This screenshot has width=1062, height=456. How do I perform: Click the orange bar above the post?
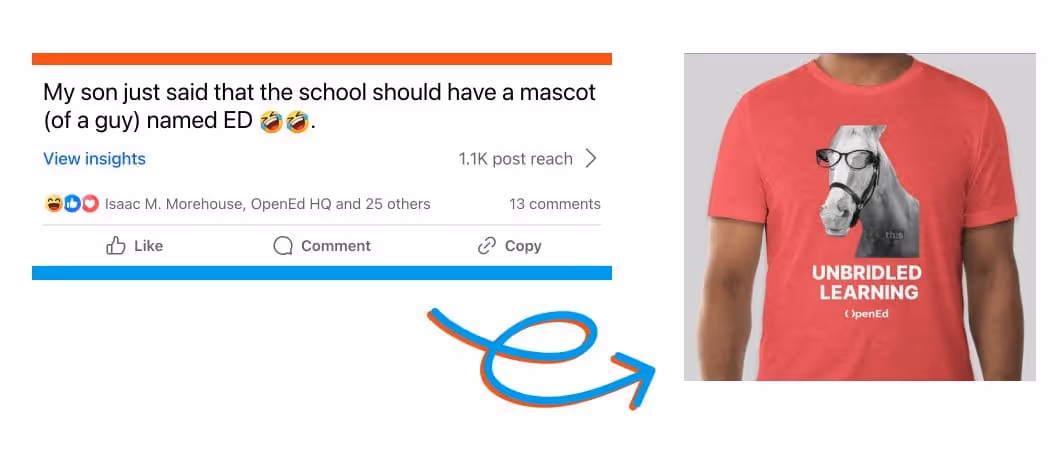pyautogui.click(x=322, y=59)
